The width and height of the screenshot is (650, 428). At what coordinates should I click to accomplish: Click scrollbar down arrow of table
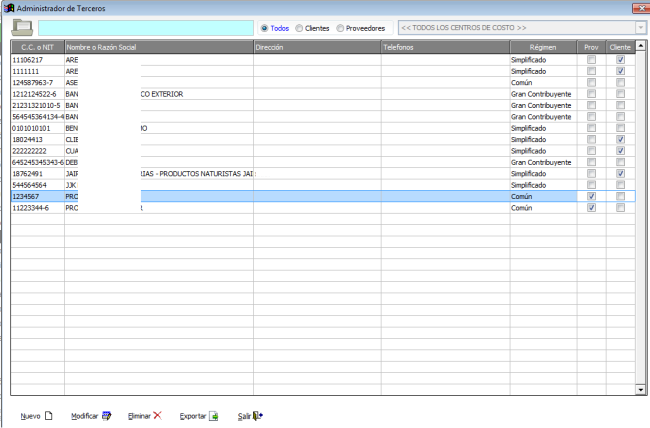(641, 389)
